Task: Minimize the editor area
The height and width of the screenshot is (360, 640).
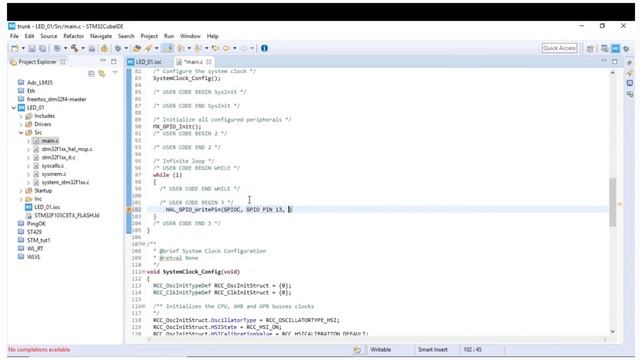Action: click(x=604, y=61)
